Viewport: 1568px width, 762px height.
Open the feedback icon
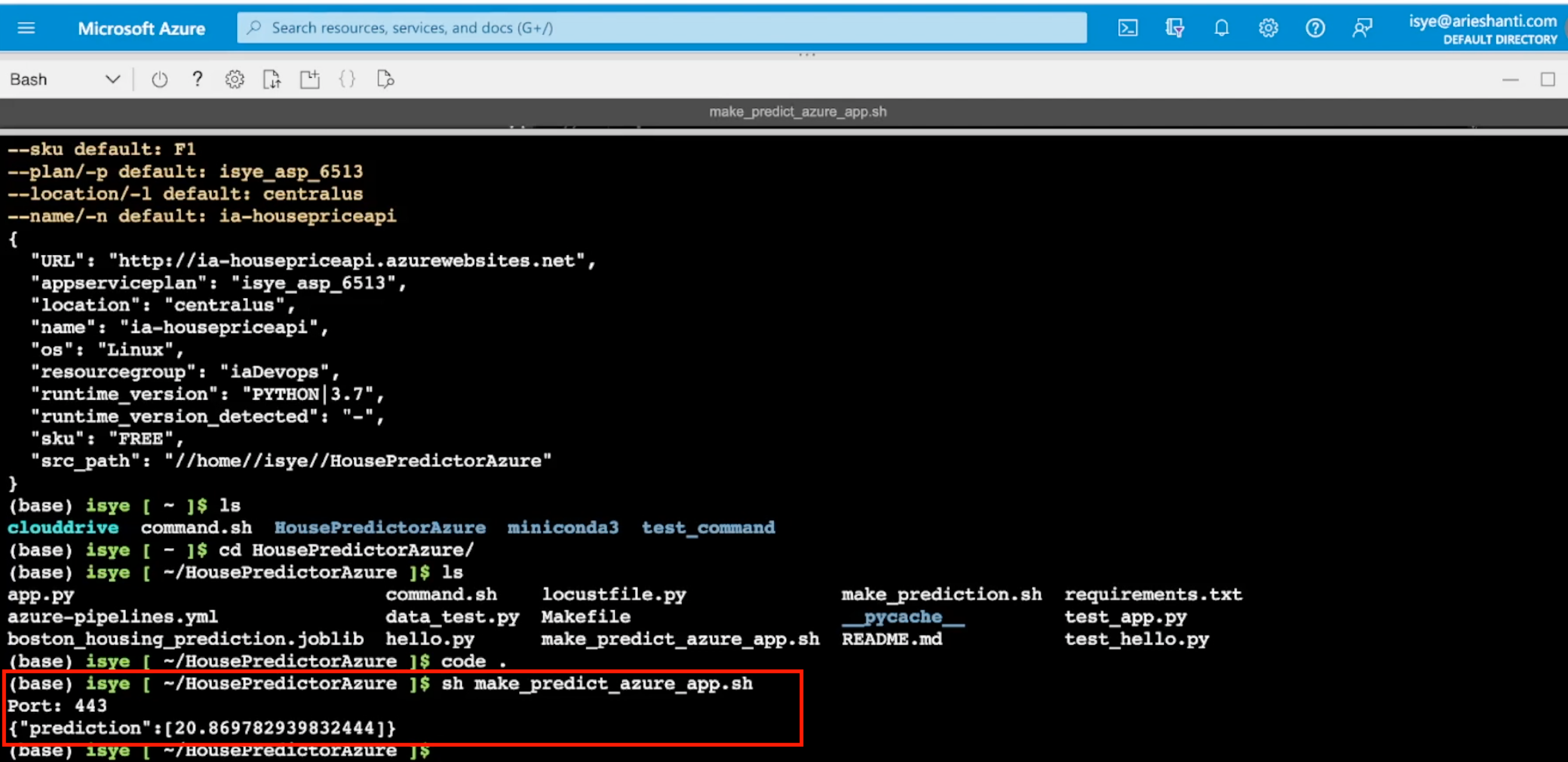[1363, 27]
